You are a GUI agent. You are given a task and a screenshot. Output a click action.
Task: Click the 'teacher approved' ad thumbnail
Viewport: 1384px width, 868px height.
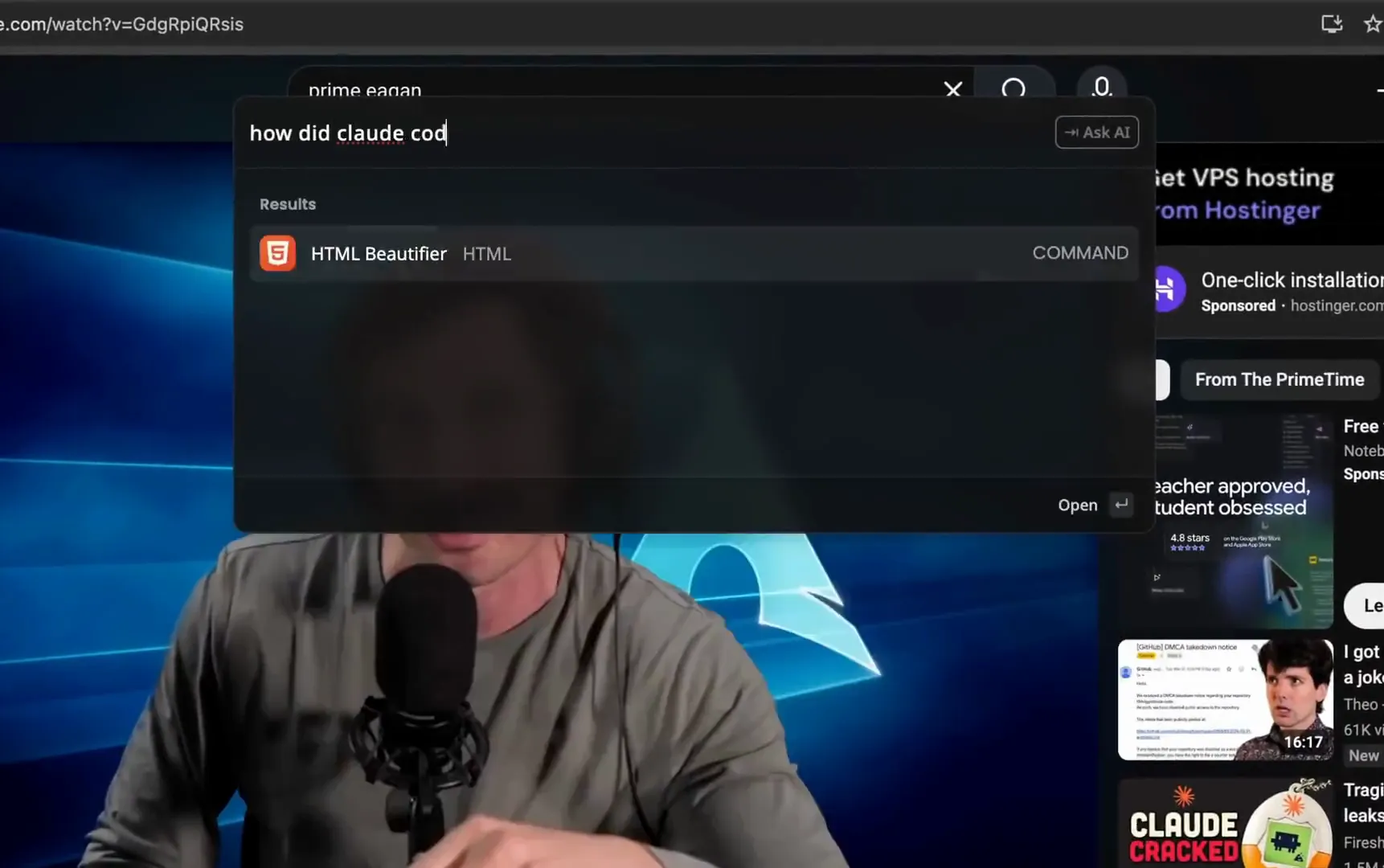(x=1242, y=522)
